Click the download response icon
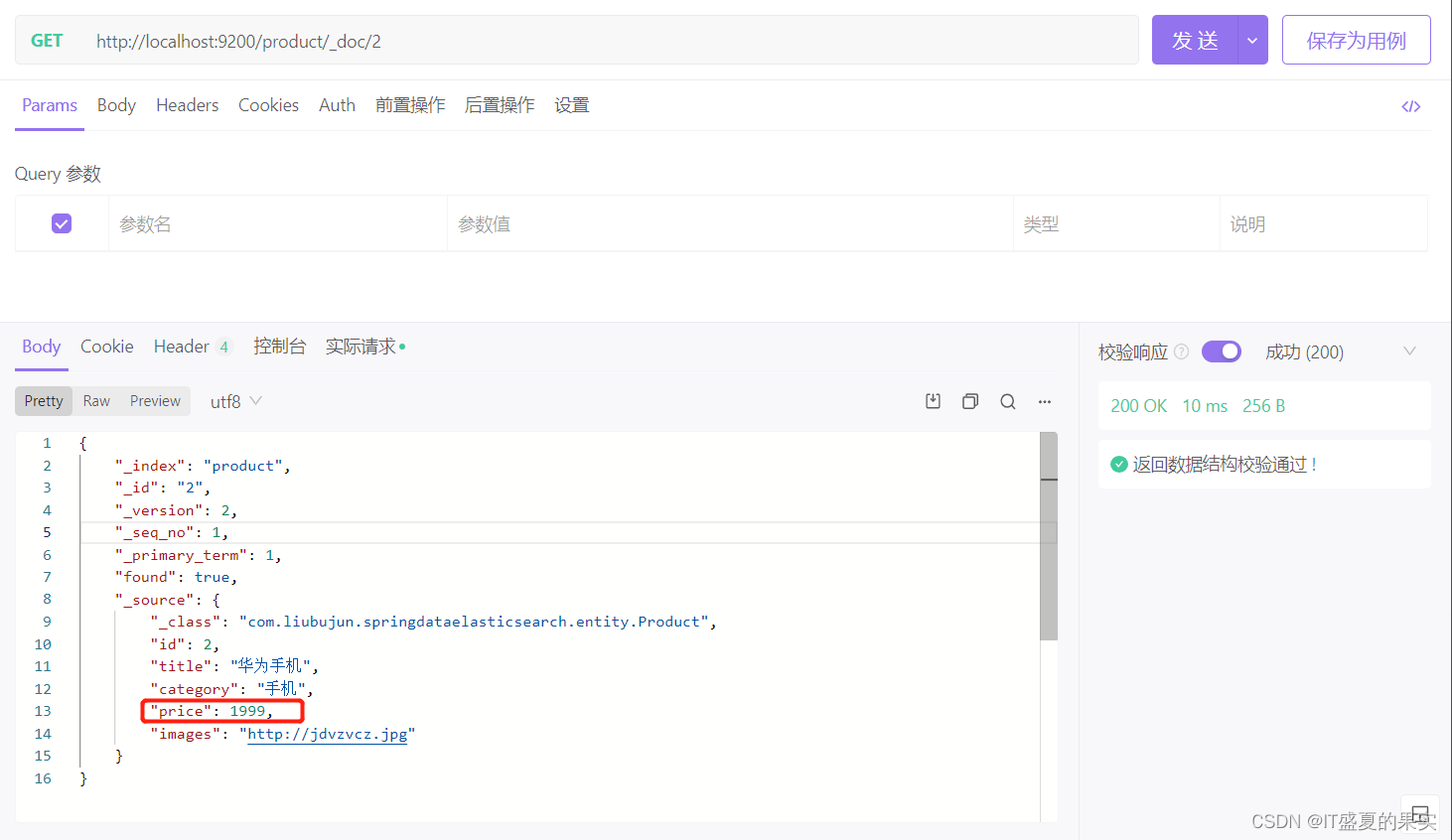Screen dimensions: 1452x840 coord(933,400)
